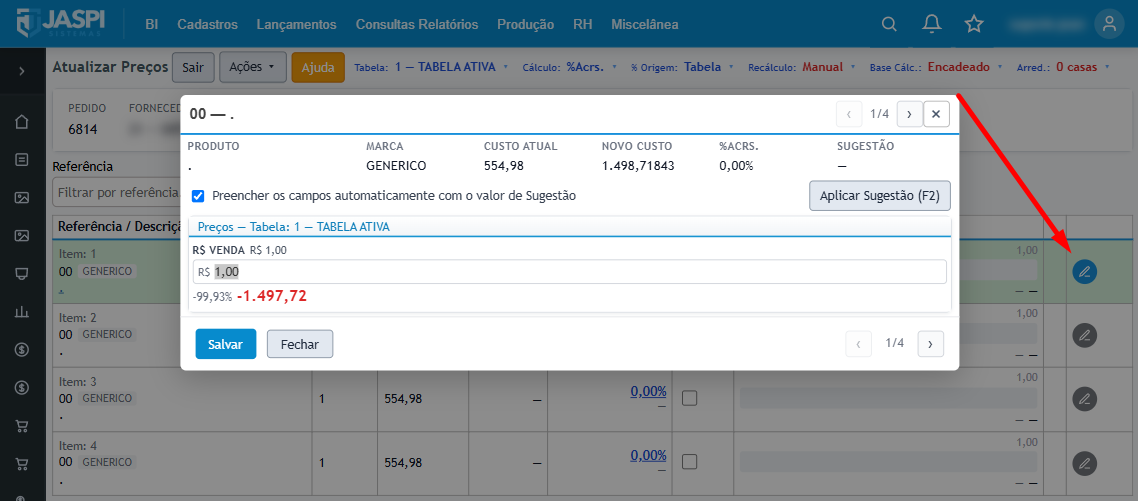This screenshot has height=501, width=1138.
Task: Open the Tabela 1 — TABELA ATIVA dropdown
Action: 432,67
